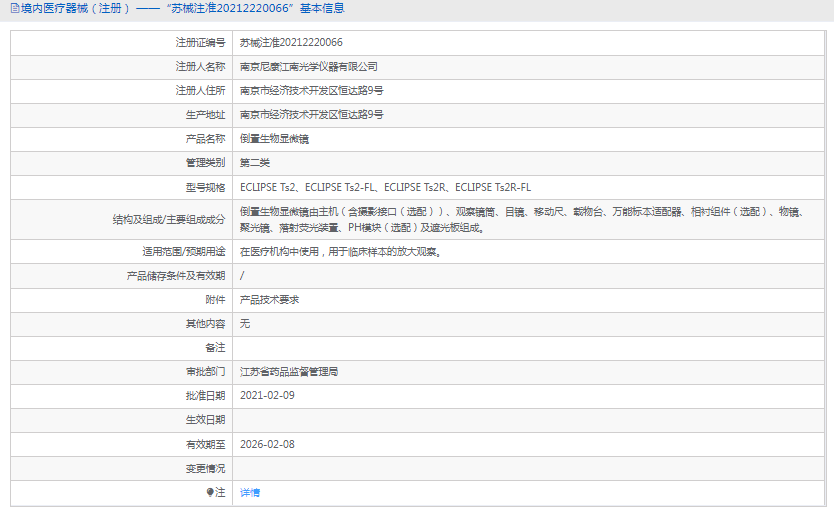Click the 注册人名称 label cell
The width and height of the screenshot is (834, 508).
(x=201, y=66)
